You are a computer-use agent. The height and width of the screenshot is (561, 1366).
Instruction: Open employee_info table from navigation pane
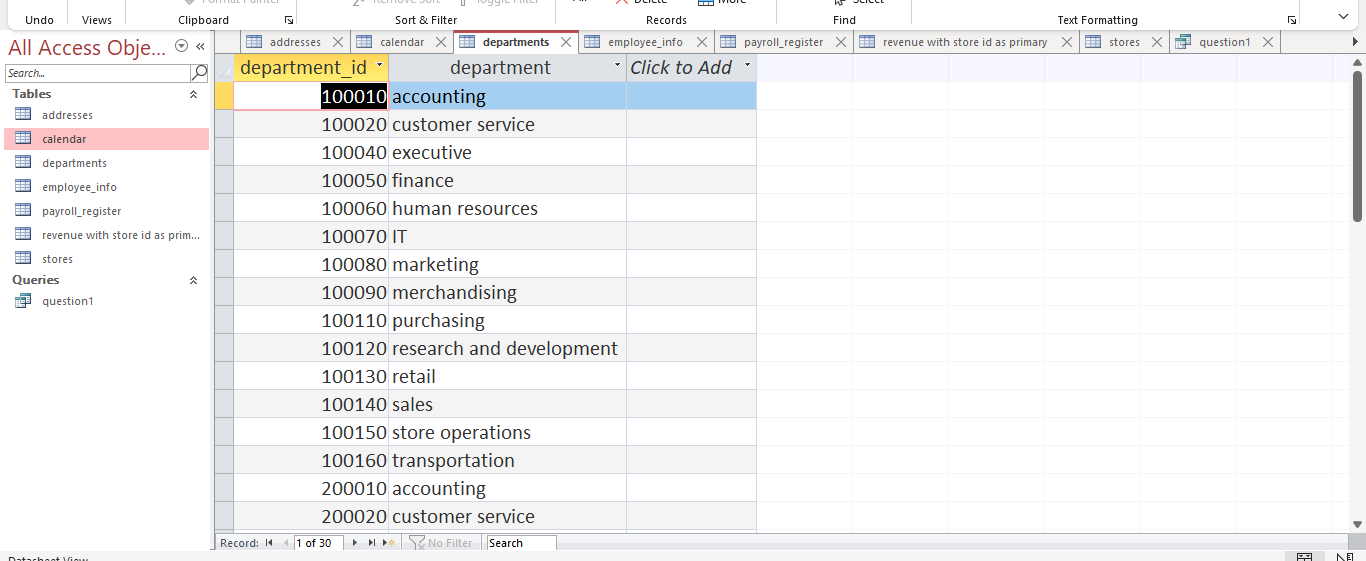79,187
